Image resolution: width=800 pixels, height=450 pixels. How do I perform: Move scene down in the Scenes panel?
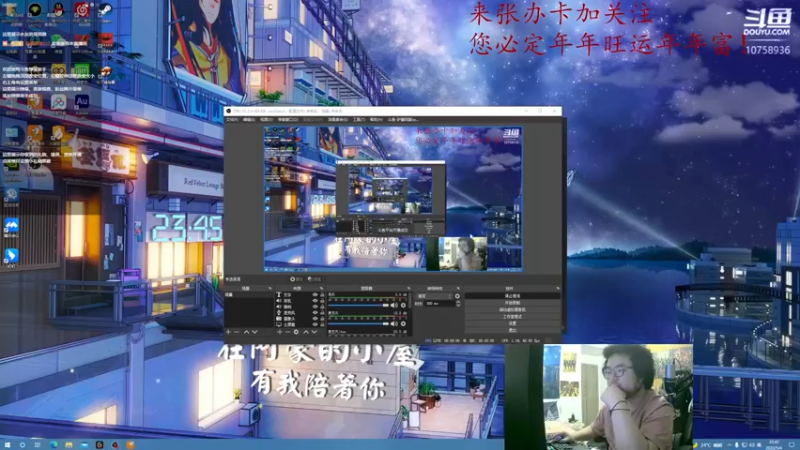pos(255,332)
